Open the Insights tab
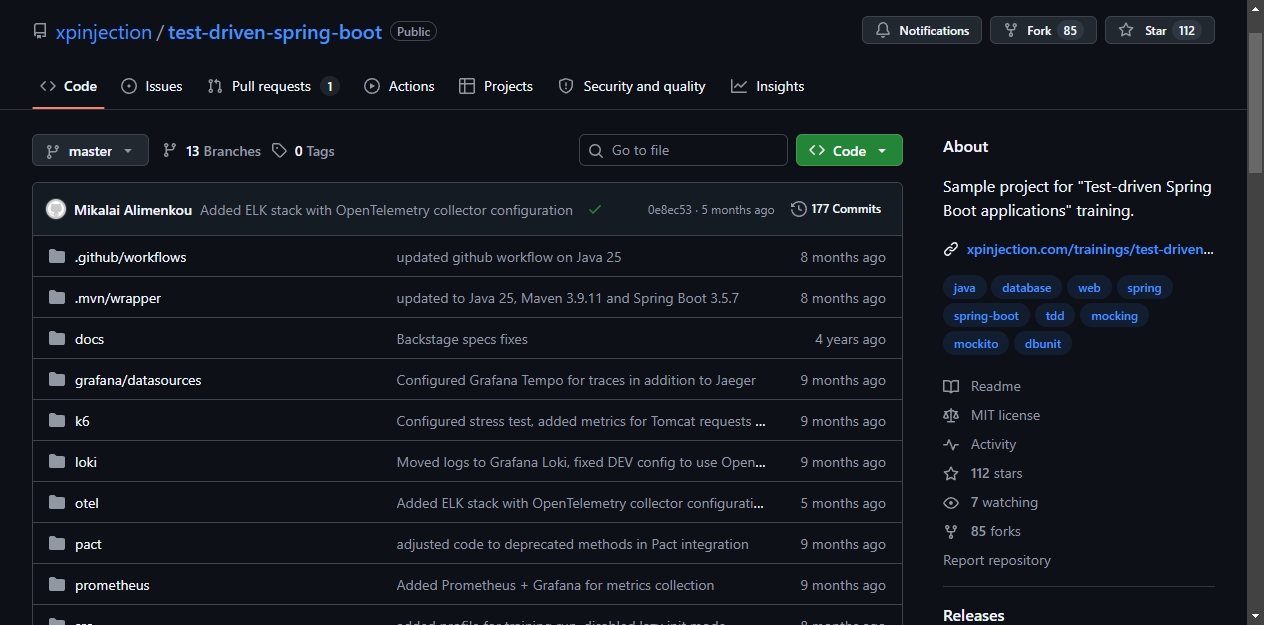The width and height of the screenshot is (1264, 625). pos(768,87)
